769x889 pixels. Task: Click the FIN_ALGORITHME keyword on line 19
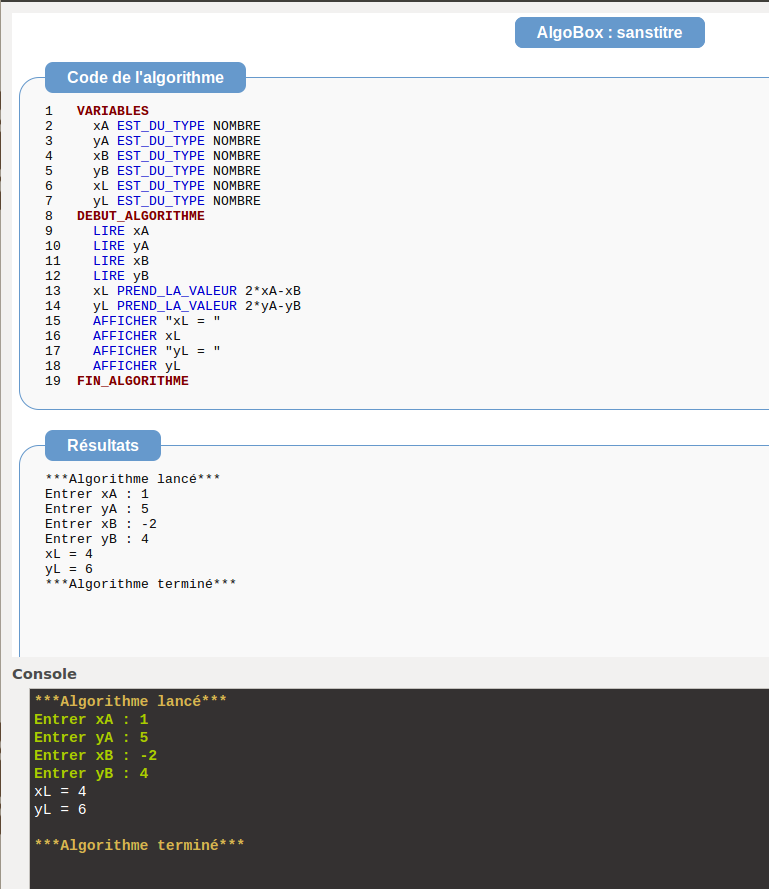coord(132,381)
